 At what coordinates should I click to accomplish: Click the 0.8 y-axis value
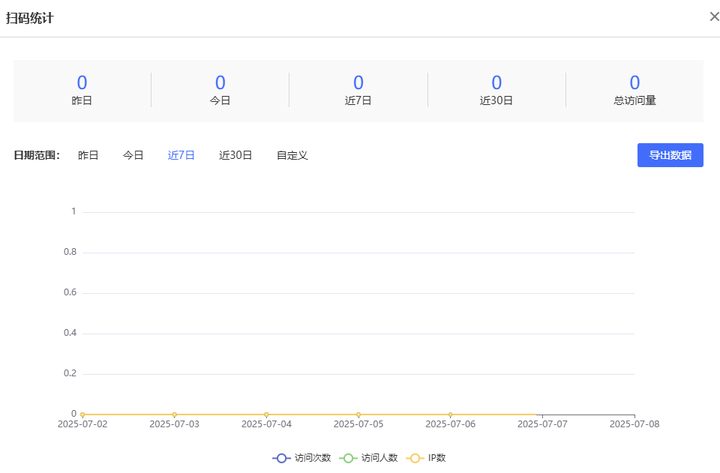tap(70, 252)
